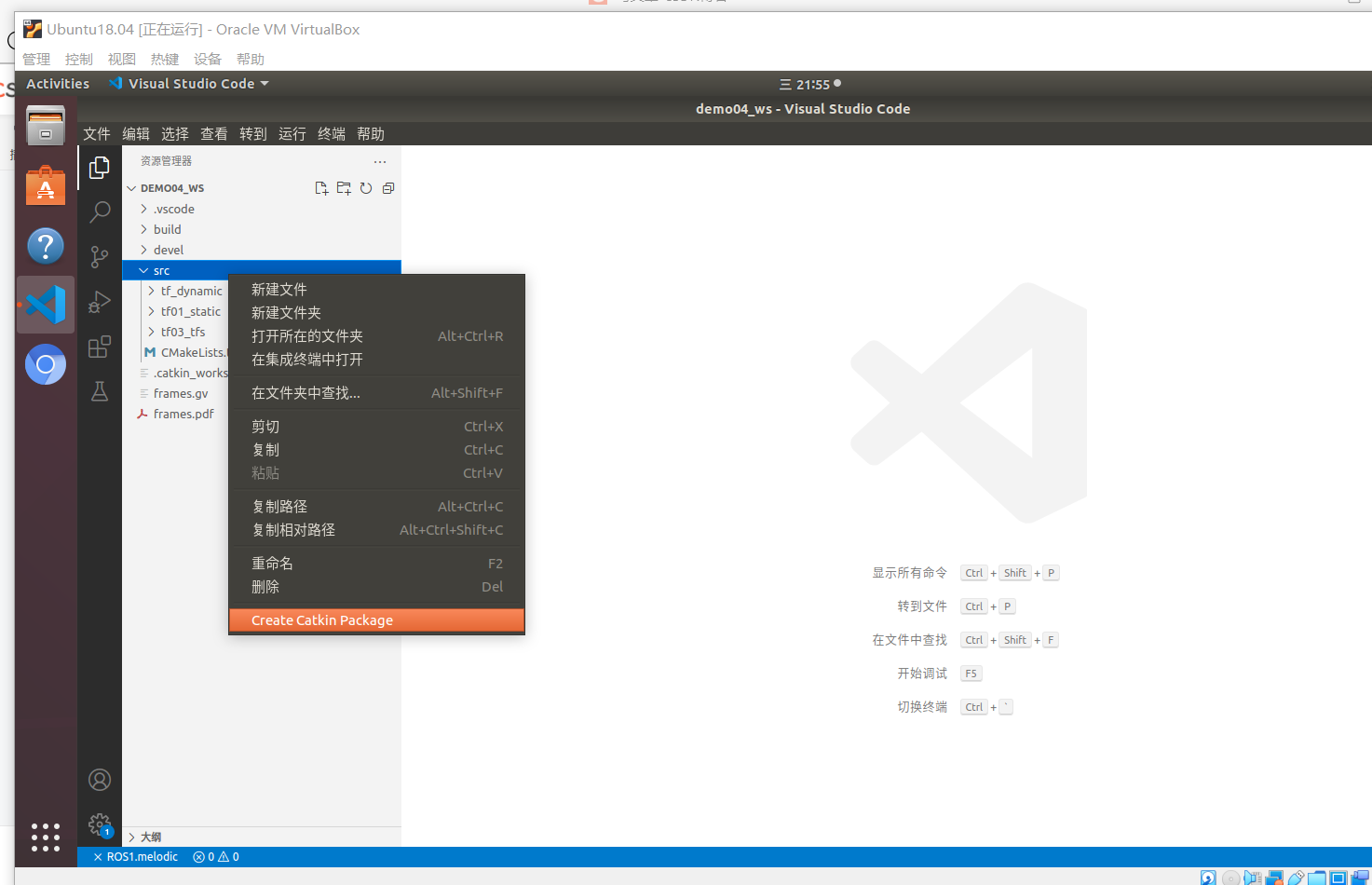Open VirtualBox 视图 menu
Viewport: 1372px width, 885px height.
point(122,60)
